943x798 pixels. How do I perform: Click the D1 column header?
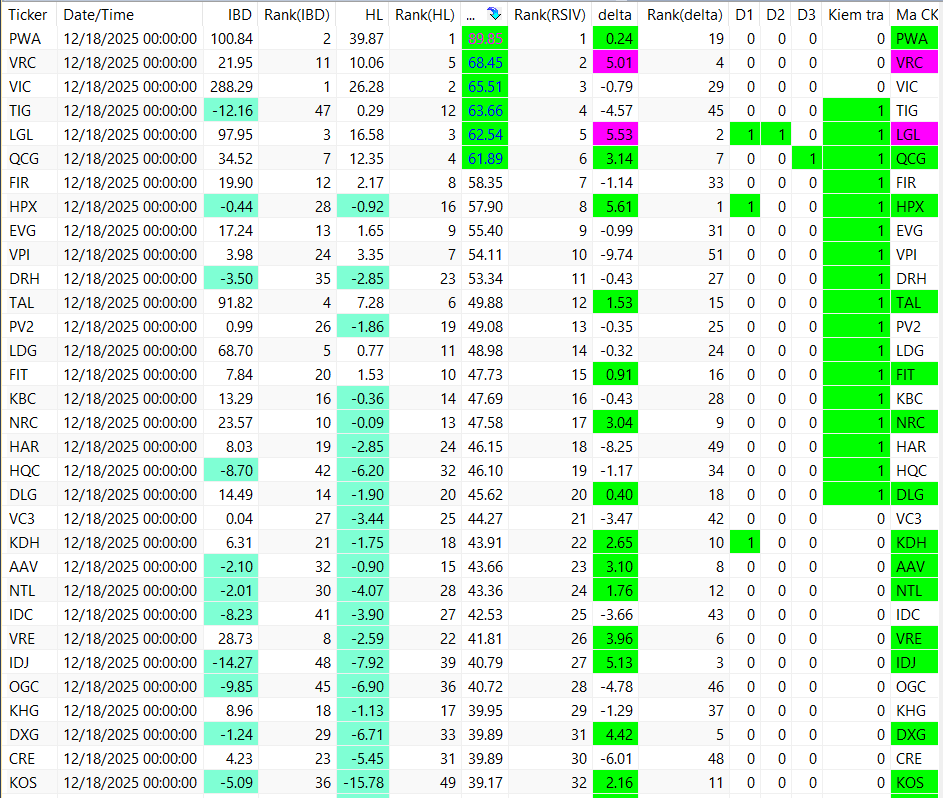click(x=744, y=14)
